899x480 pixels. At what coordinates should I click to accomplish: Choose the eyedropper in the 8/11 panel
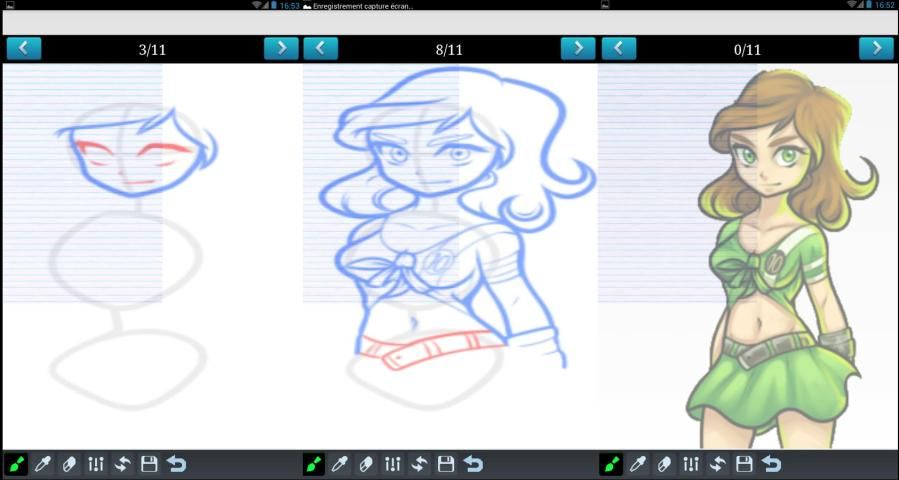coord(340,464)
